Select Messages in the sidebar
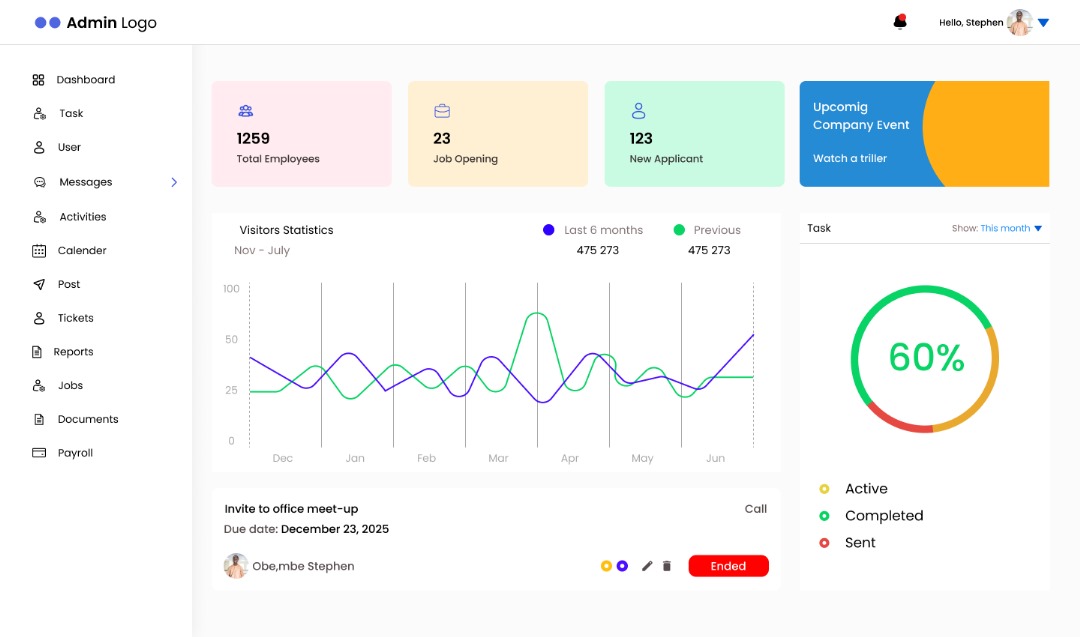Image resolution: width=1080 pixels, height=637 pixels. [x=85, y=182]
